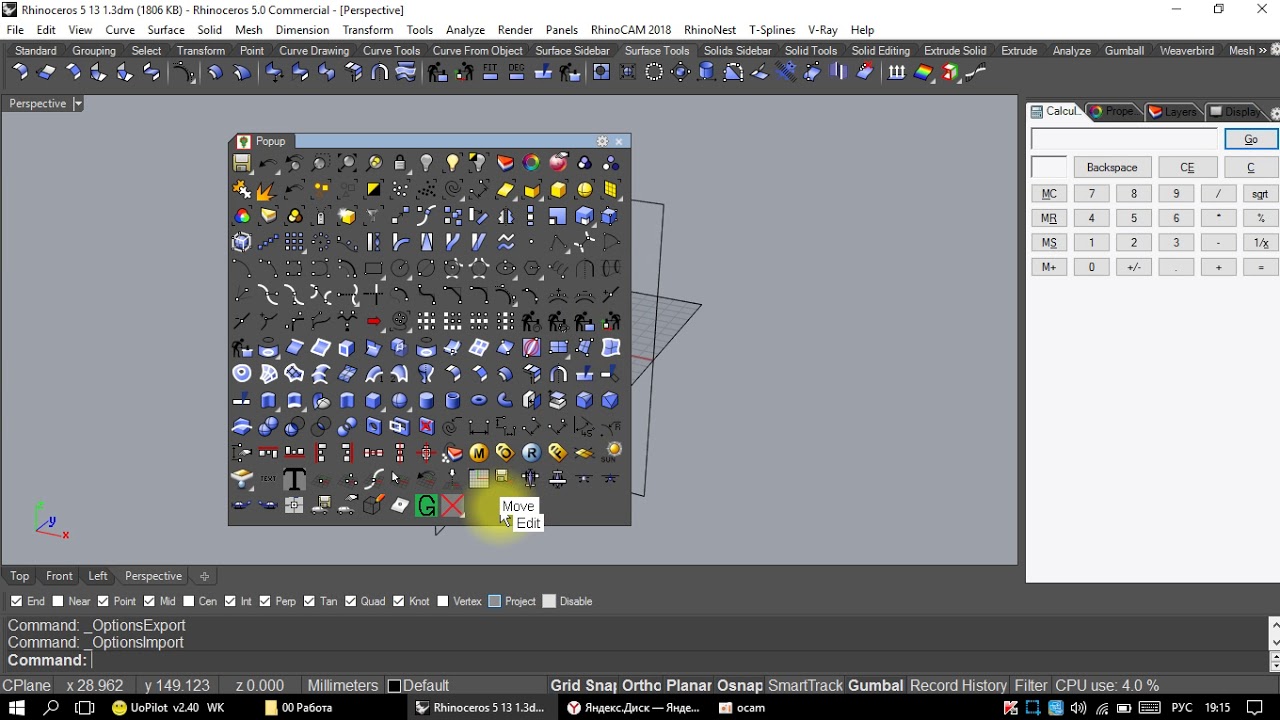The height and width of the screenshot is (720, 1280).
Task: Click the selection filter funnel icon
Action: coord(373,215)
